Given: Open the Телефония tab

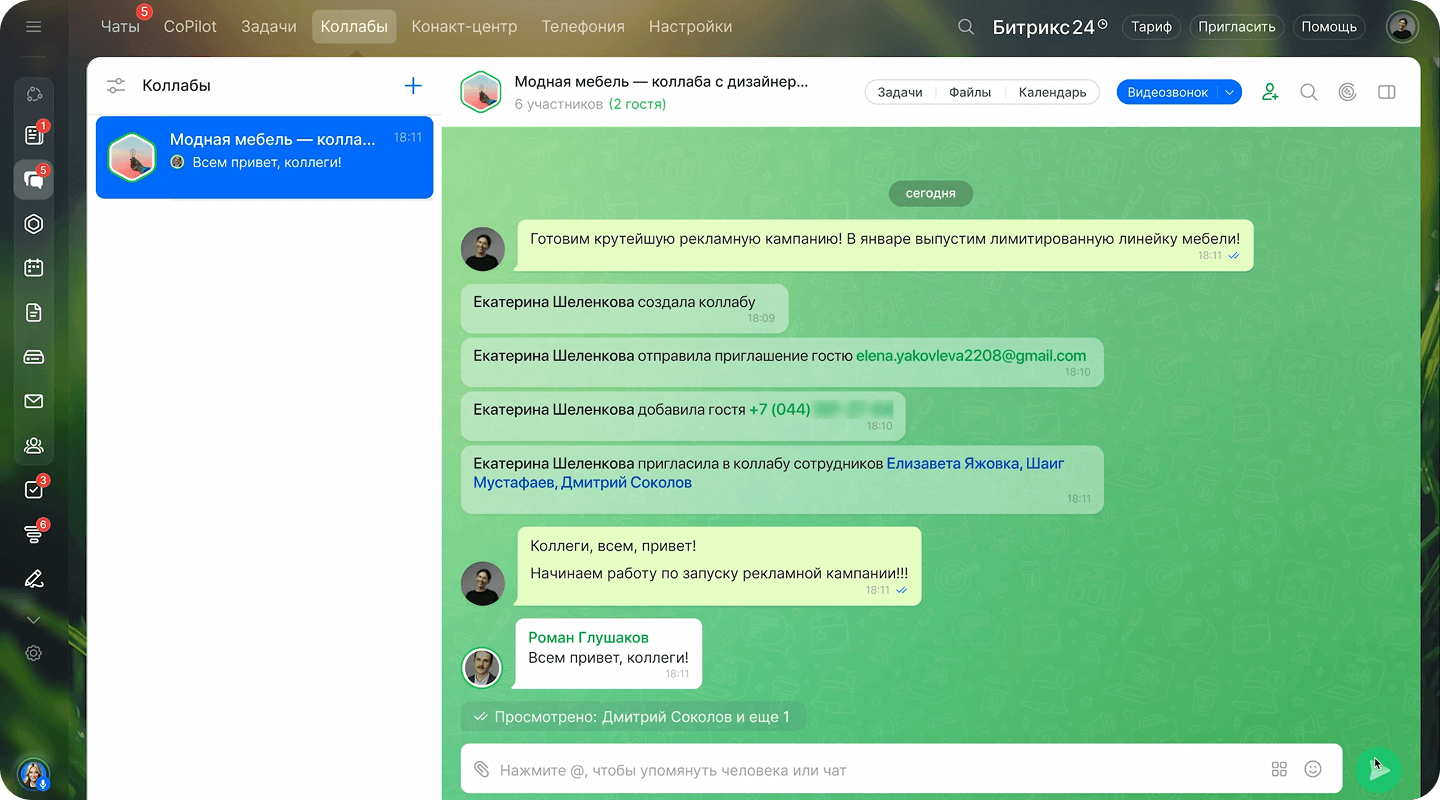Looking at the screenshot, I should point(583,27).
